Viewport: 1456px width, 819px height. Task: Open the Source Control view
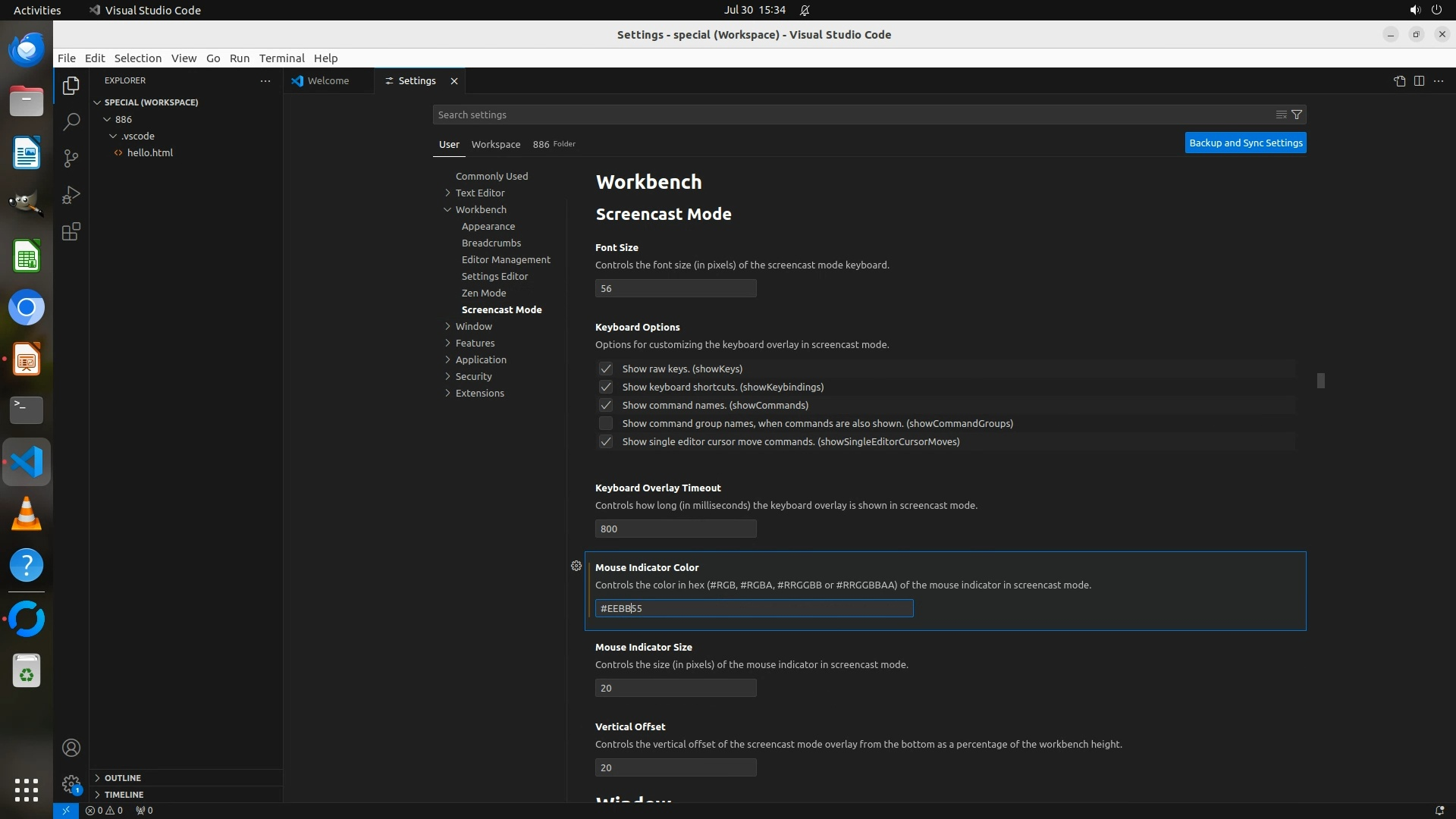pyautogui.click(x=71, y=158)
